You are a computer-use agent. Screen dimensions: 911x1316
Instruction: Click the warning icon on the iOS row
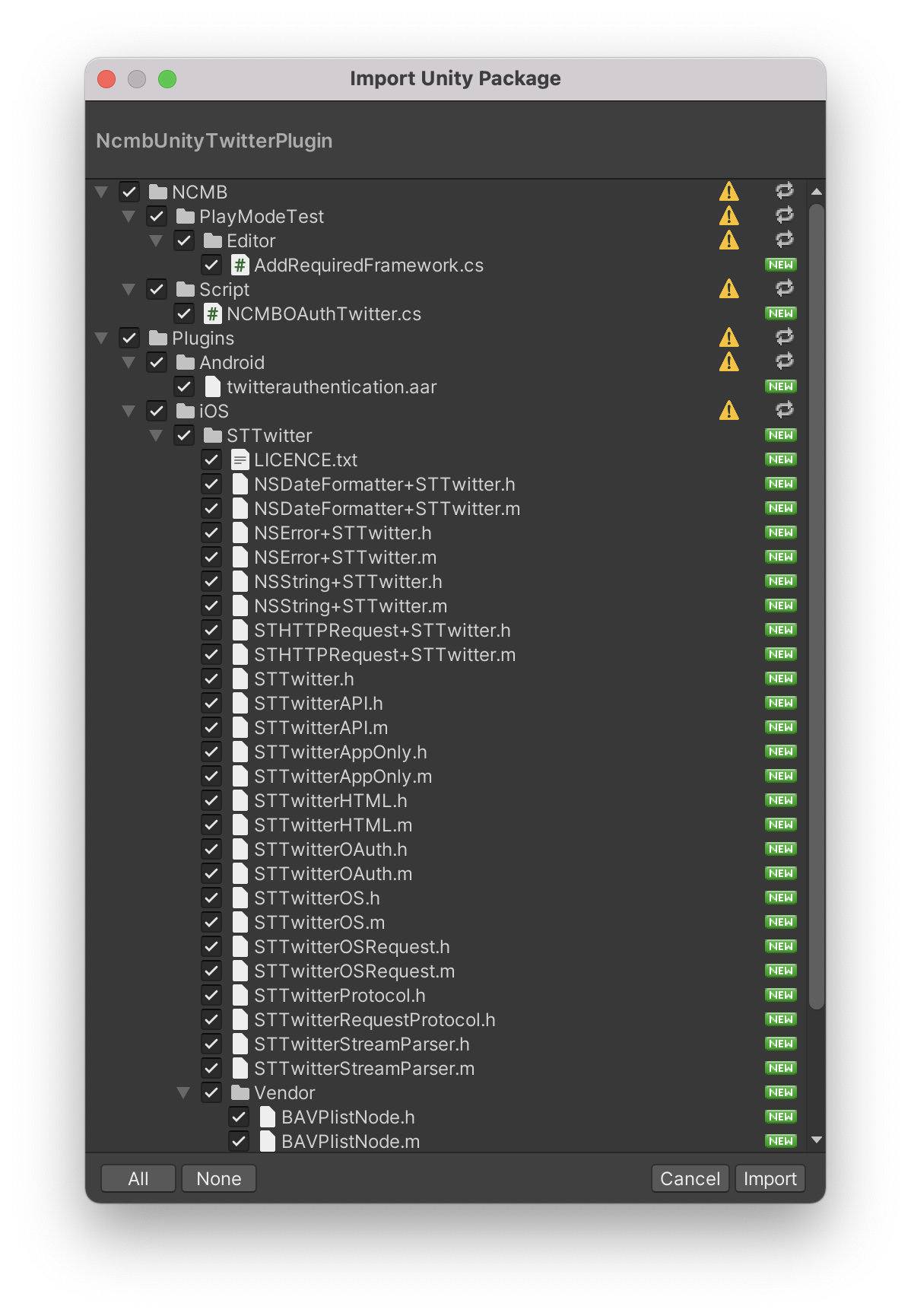[728, 411]
